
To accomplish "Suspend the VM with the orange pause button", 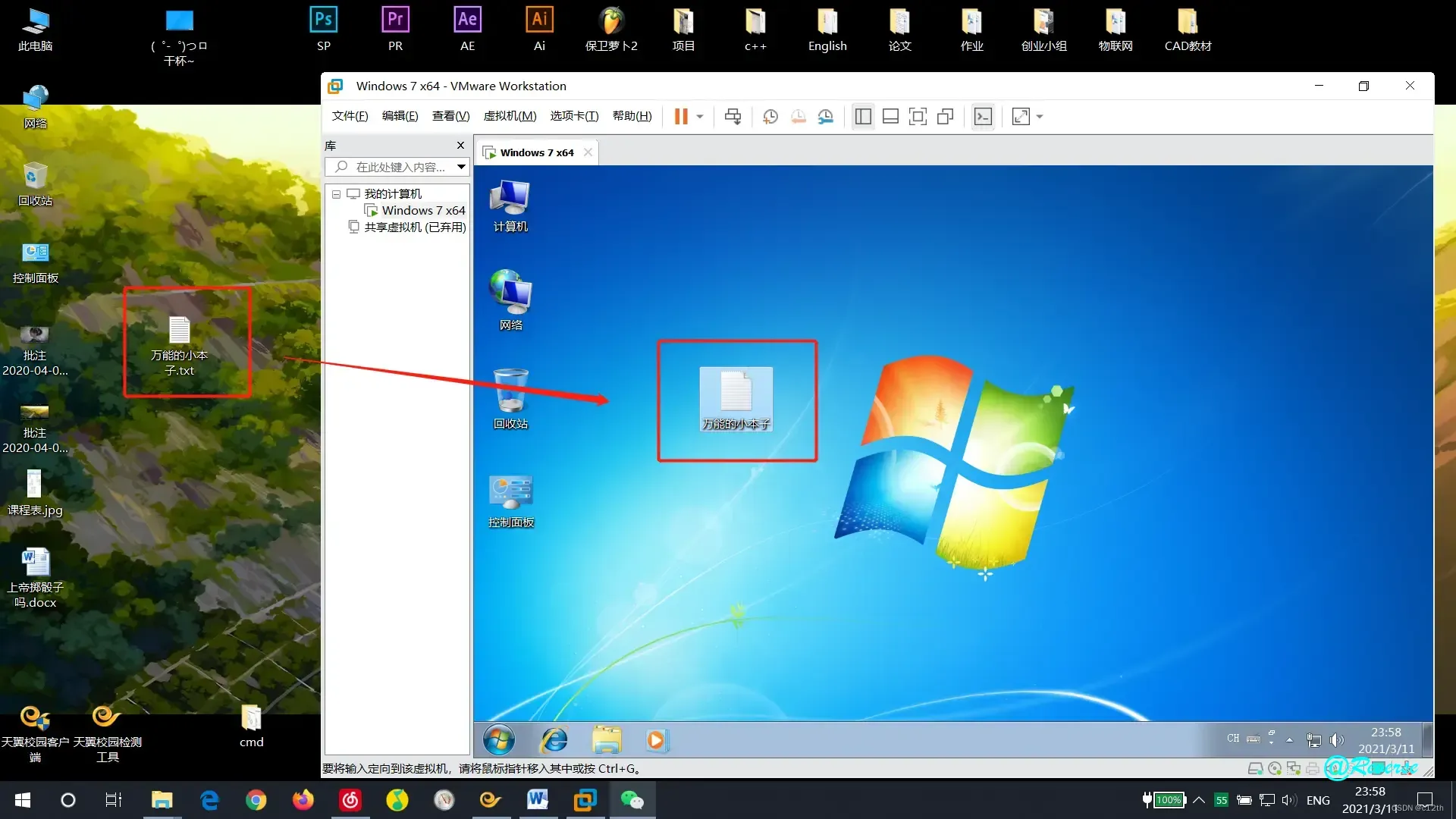I will click(681, 116).
